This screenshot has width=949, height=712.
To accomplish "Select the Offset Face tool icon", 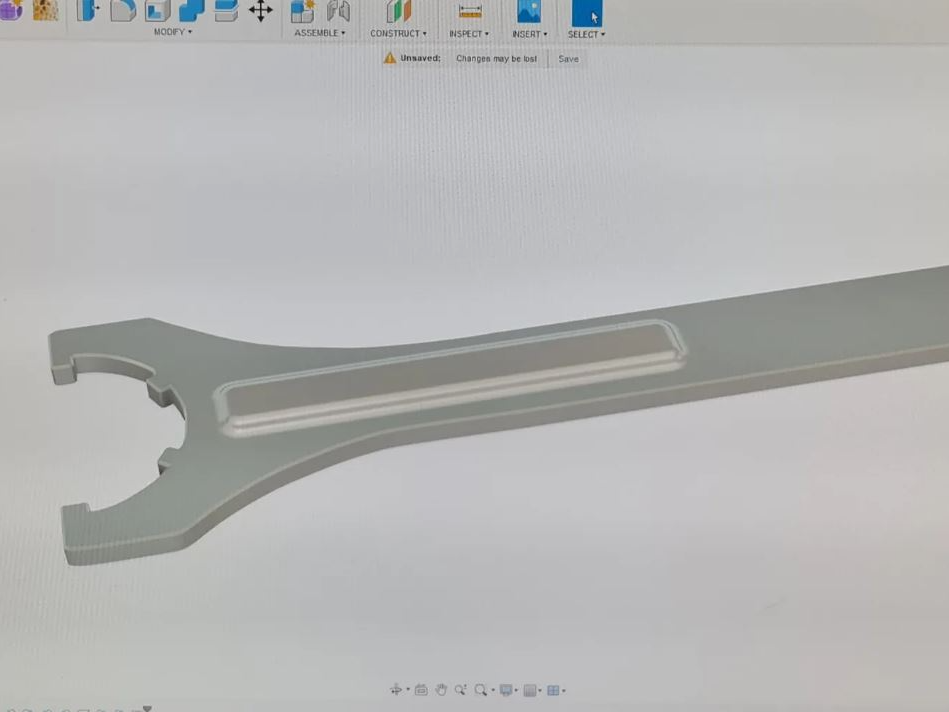I will pyautogui.click(x=226, y=10).
